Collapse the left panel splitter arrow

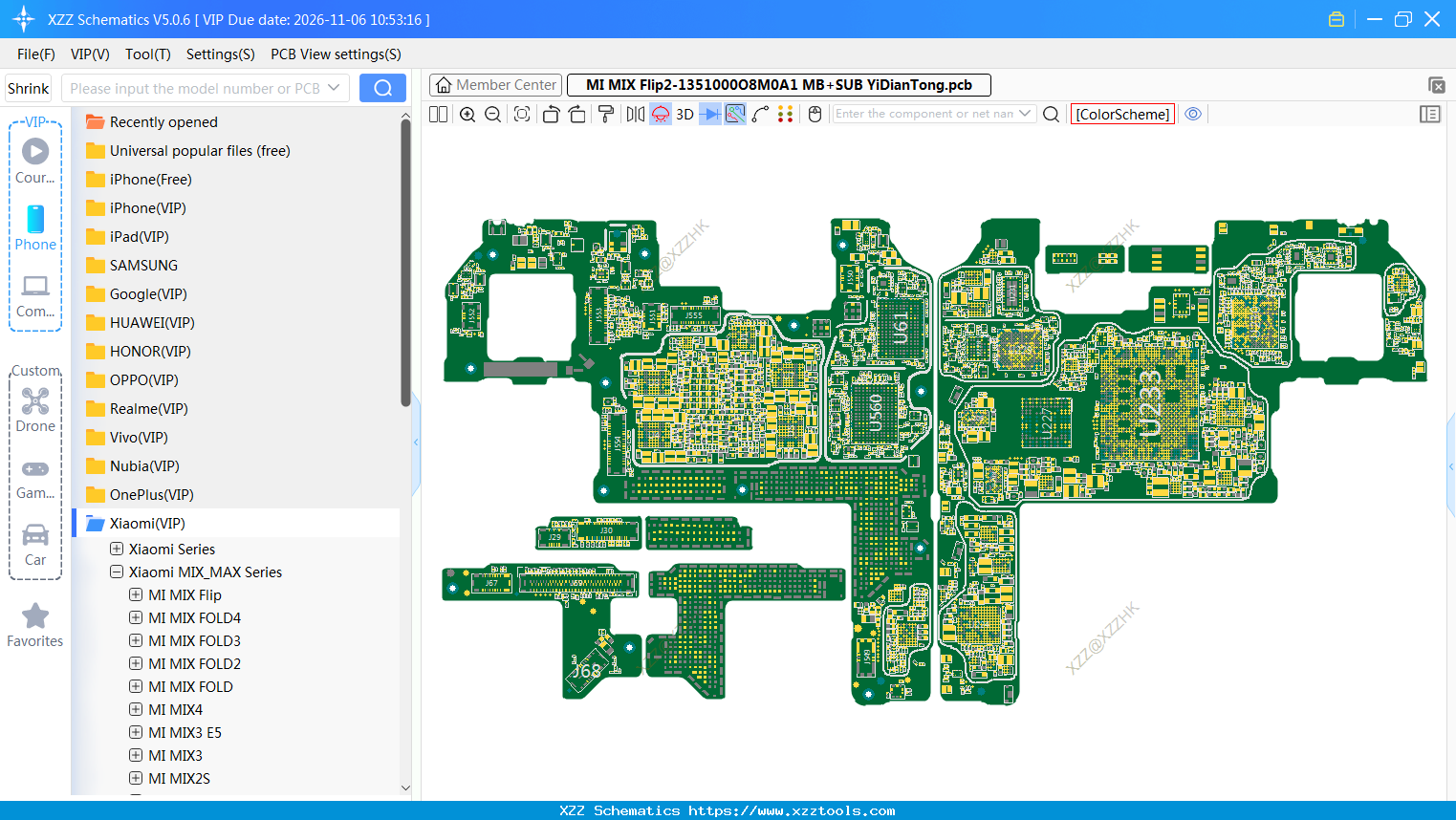(416, 442)
